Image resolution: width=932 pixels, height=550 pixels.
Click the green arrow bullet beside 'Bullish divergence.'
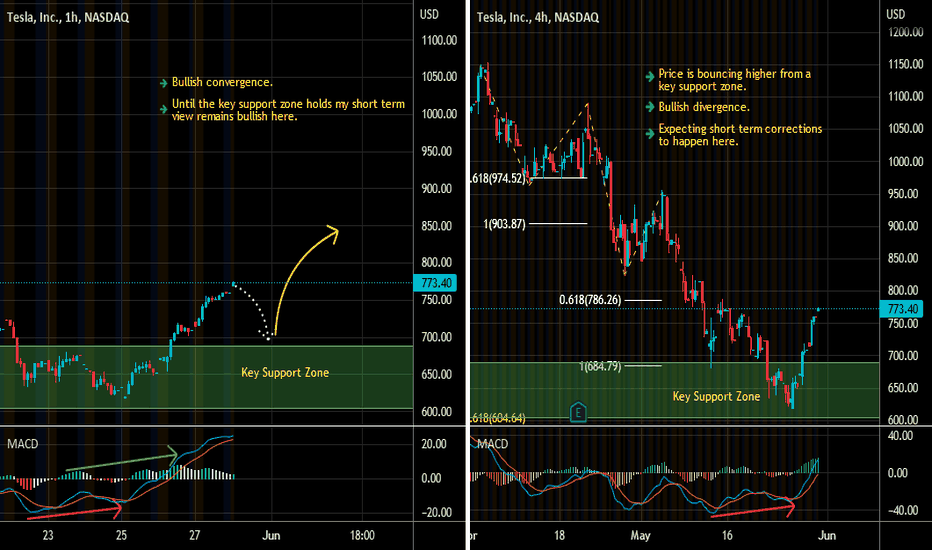(x=650, y=107)
